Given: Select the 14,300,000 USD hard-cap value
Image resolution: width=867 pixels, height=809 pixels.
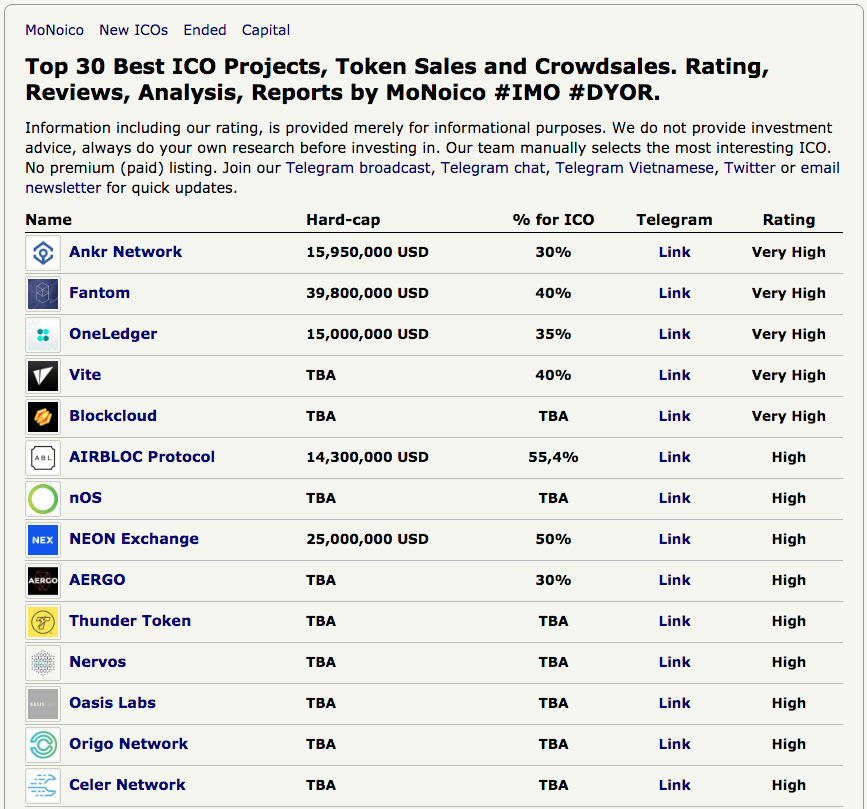Looking at the screenshot, I should click(367, 457).
